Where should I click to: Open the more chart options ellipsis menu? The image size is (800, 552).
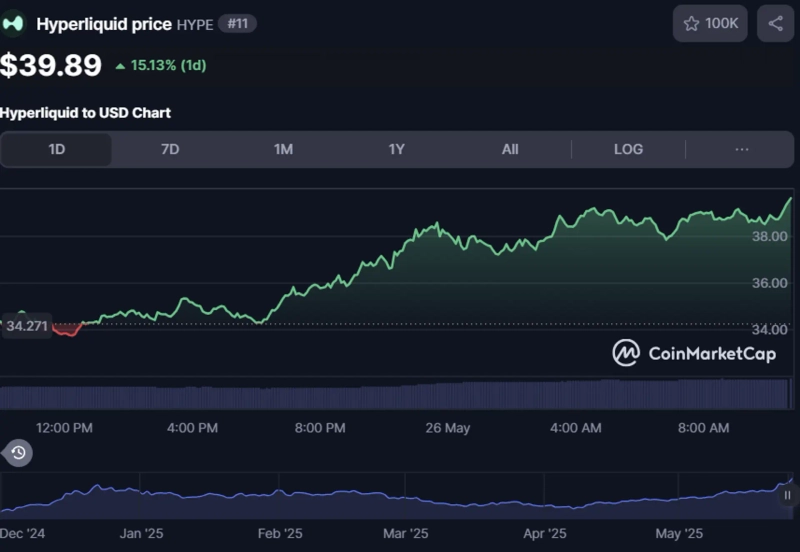(x=741, y=149)
